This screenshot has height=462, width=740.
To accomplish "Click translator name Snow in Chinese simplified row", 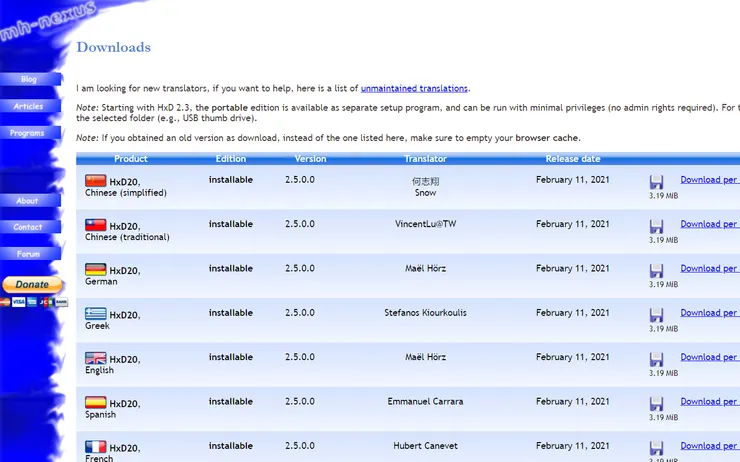I will coord(425,193).
